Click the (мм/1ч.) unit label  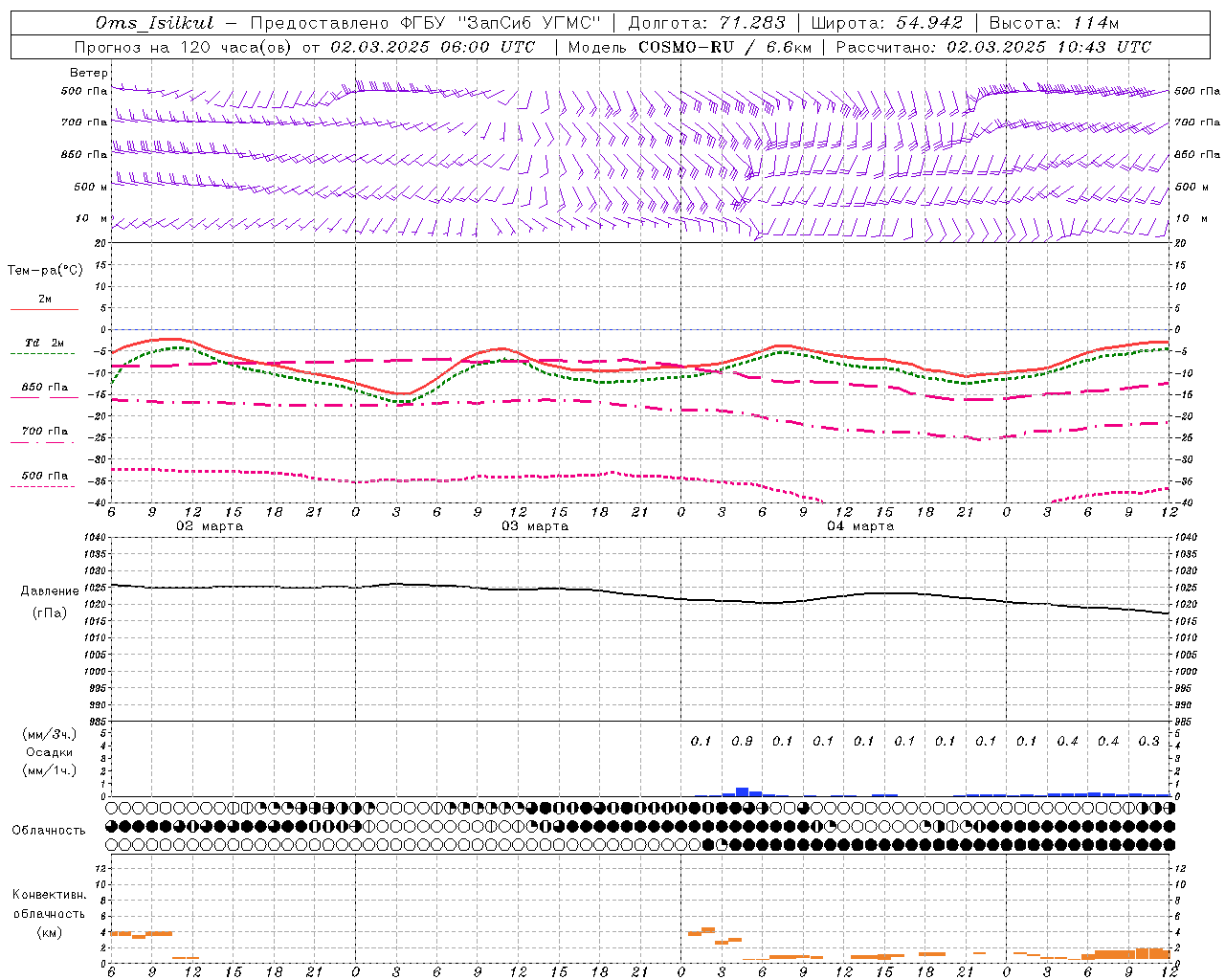point(49,770)
